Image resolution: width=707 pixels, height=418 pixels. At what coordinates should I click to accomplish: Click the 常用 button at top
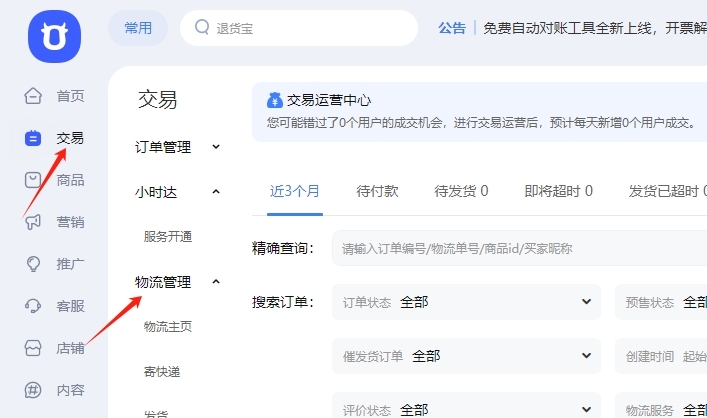[x=138, y=28]
